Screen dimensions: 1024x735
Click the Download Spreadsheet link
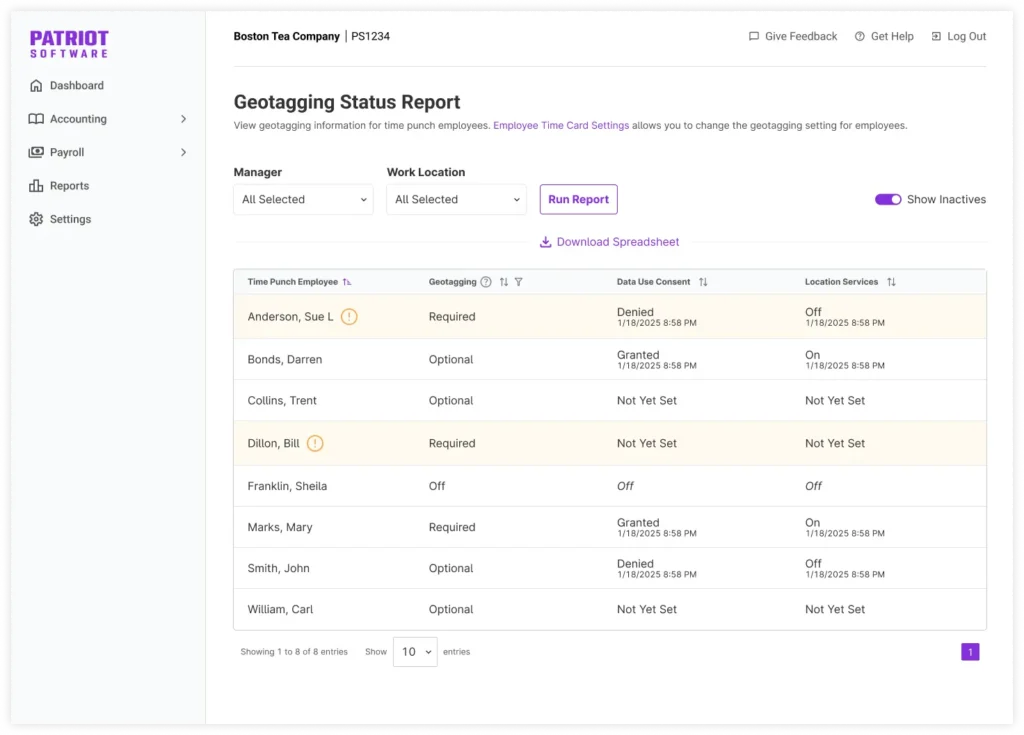pos(618,242)
